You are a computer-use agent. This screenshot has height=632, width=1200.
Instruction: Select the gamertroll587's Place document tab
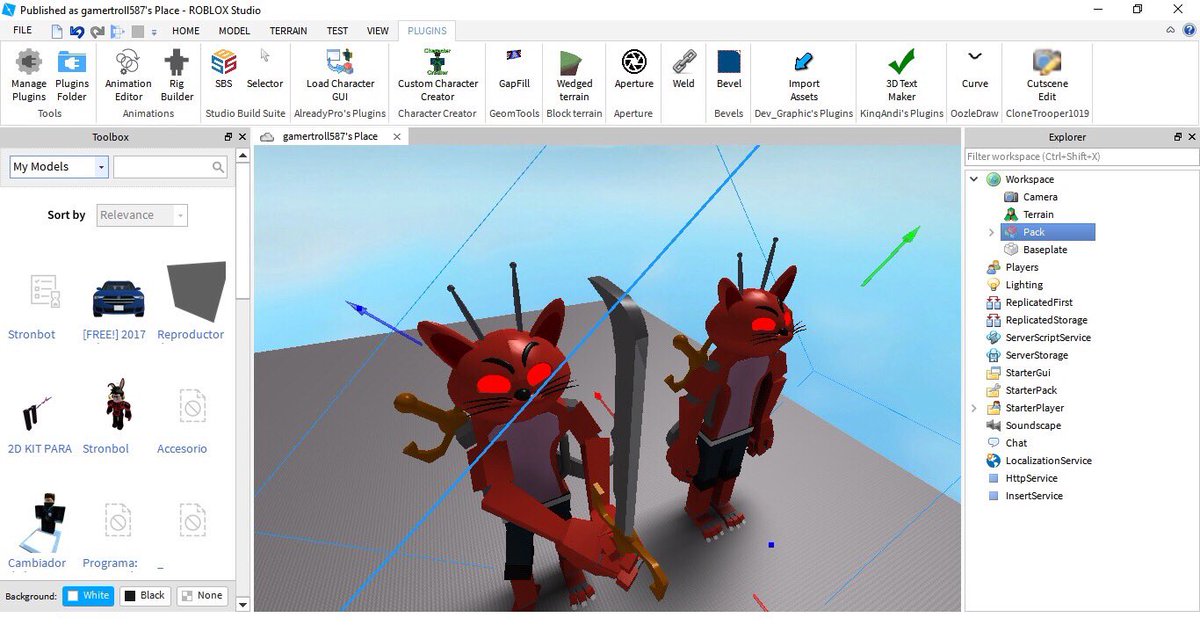click(x=330, y=136)
